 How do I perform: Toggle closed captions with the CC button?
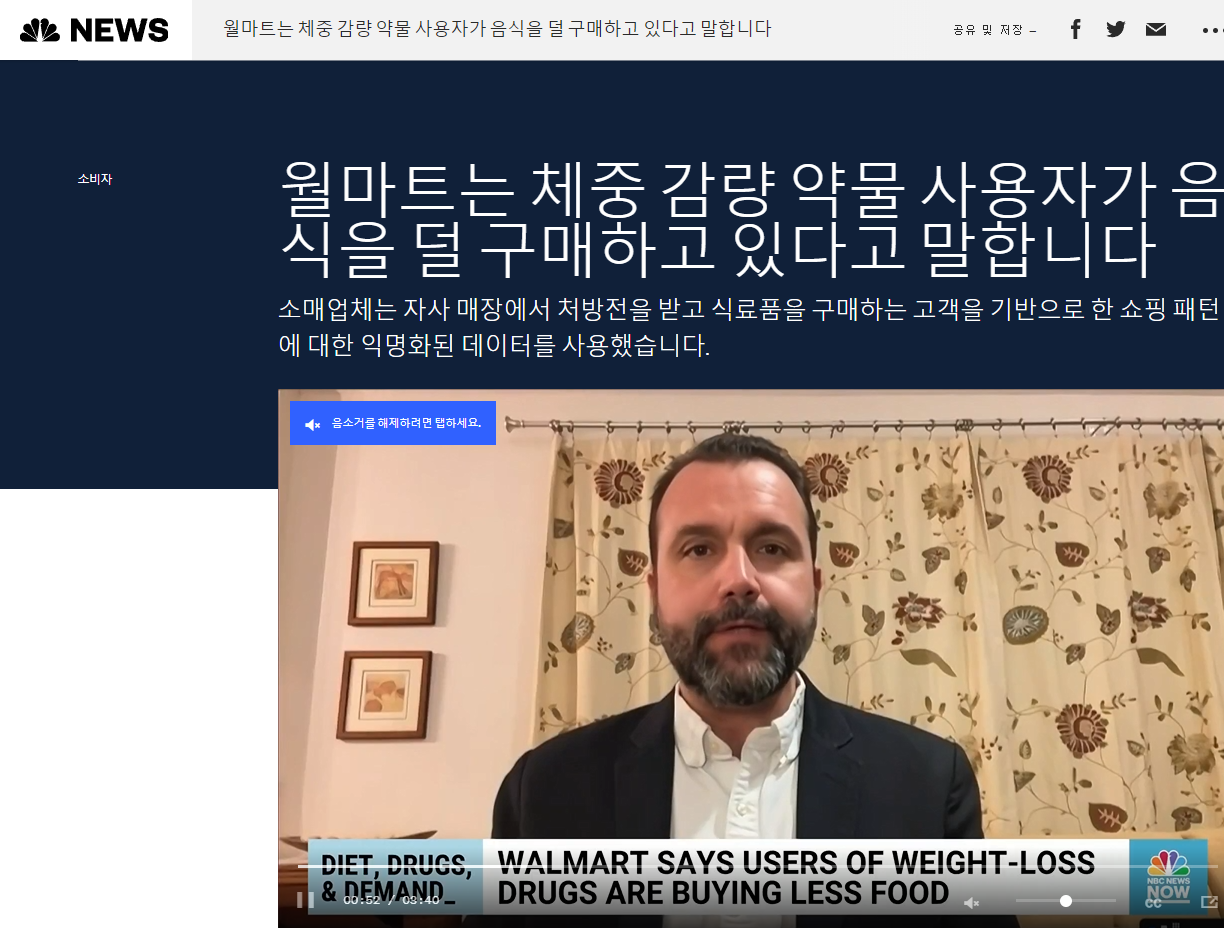click(1153, 902)
